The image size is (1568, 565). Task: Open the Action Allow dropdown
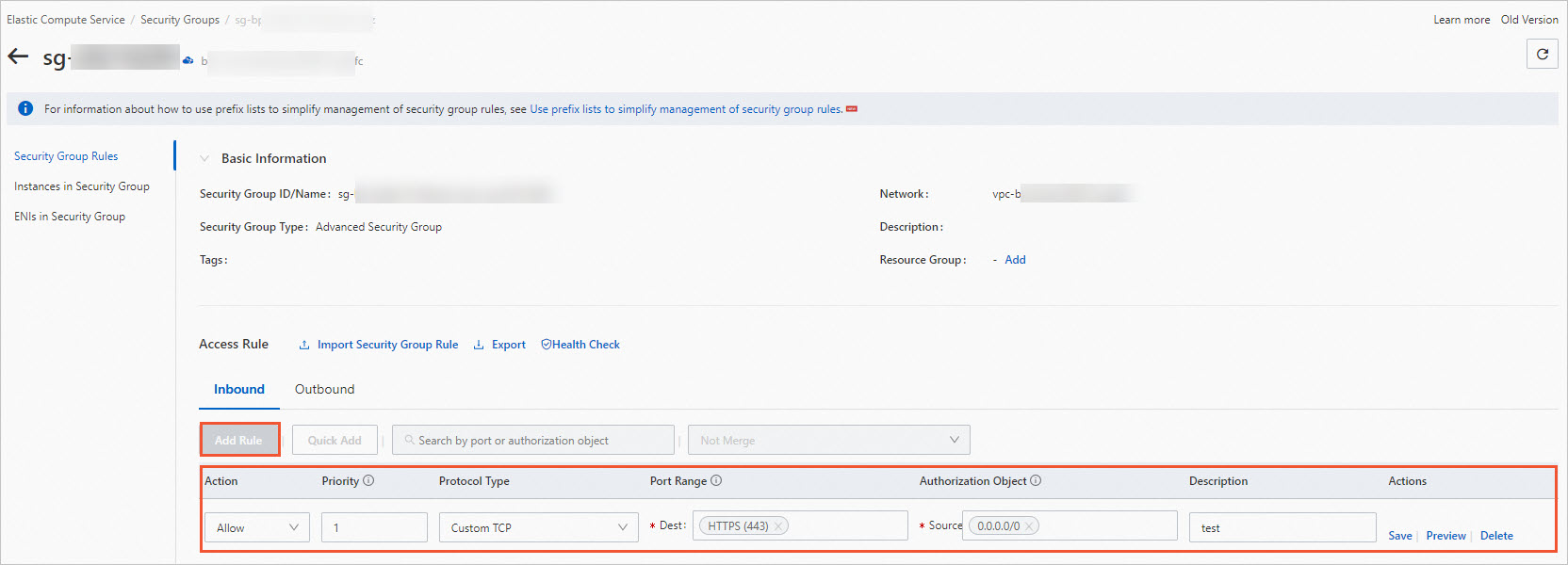pyautogui.click(x=257, y=527)
